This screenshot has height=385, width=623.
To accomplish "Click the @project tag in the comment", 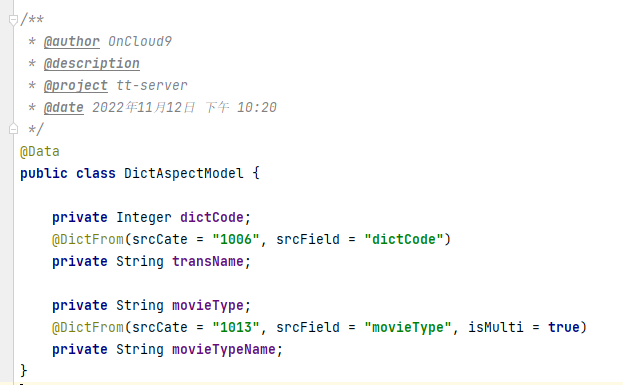I will tap(75, 85).
